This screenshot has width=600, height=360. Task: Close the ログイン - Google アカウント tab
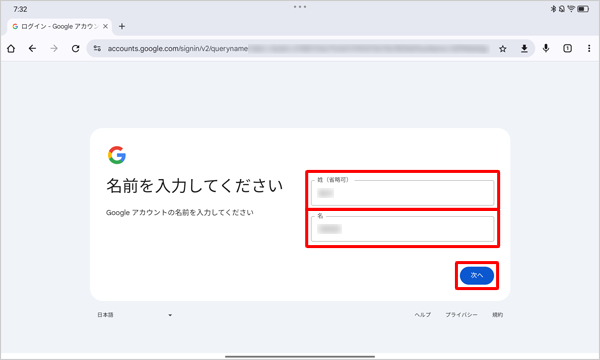coord(105,26)
